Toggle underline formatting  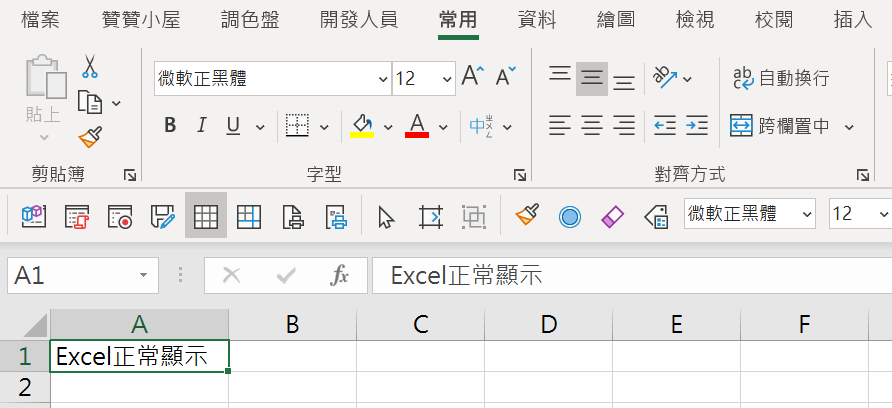233,126
